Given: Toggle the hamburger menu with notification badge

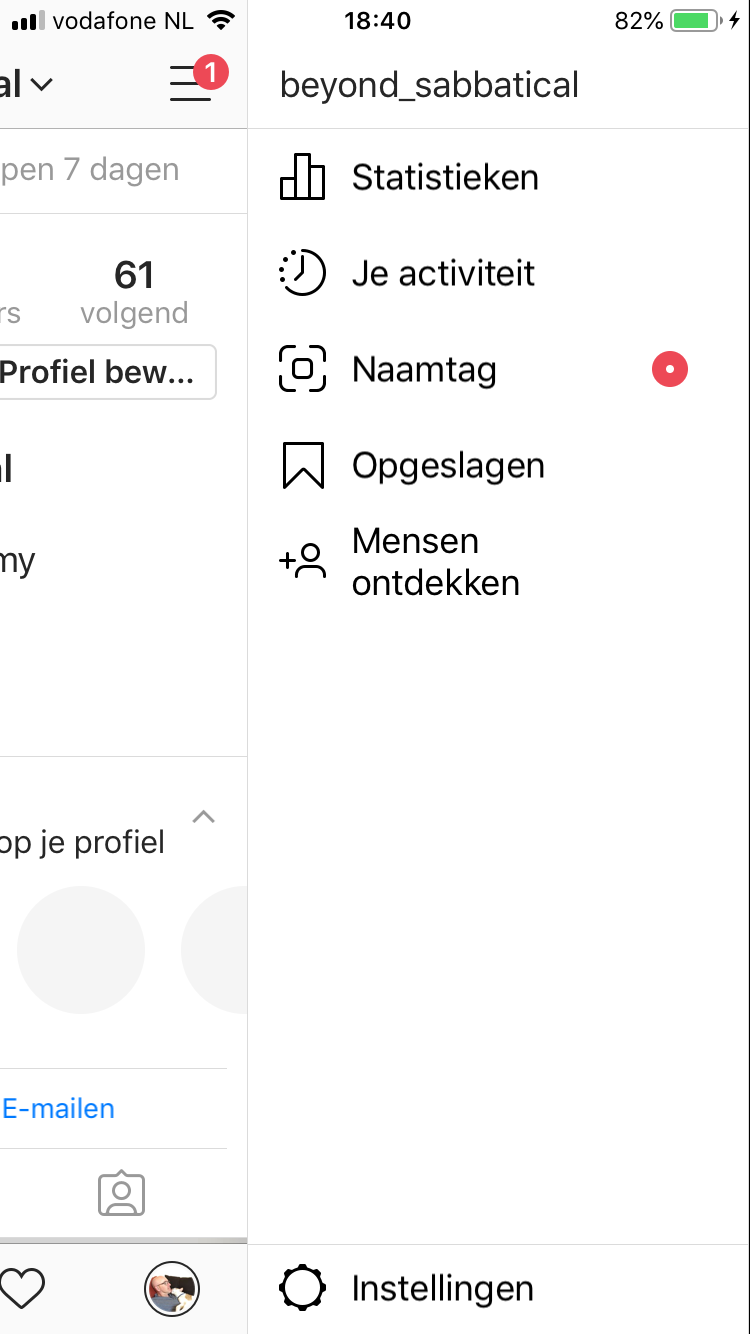Looking at the screenshot, I should pyautogui.click(x=192, y=83).
